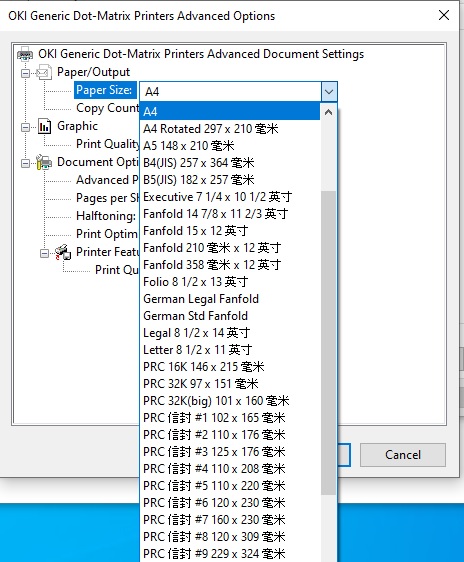This screenshot has height=562, width=464.
Task: Choose Fanfold 210 毫米 x 12 option
Action: pyautogui.click(x=230, y=248)
